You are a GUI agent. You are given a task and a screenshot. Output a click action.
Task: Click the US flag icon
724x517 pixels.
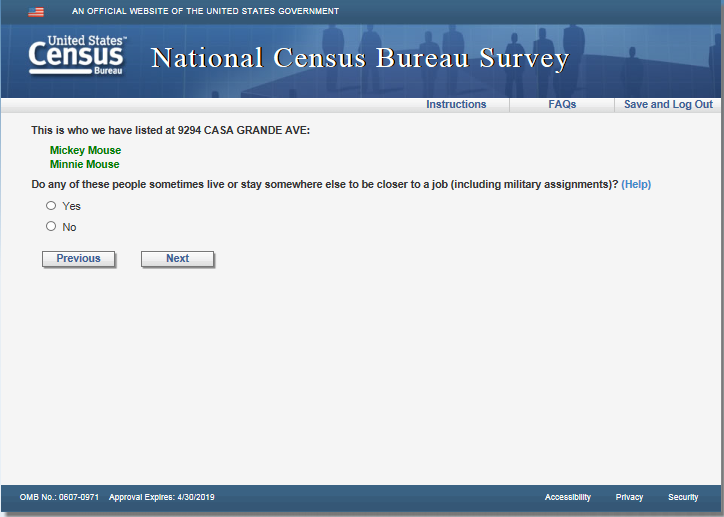click(x=36, y=12)
